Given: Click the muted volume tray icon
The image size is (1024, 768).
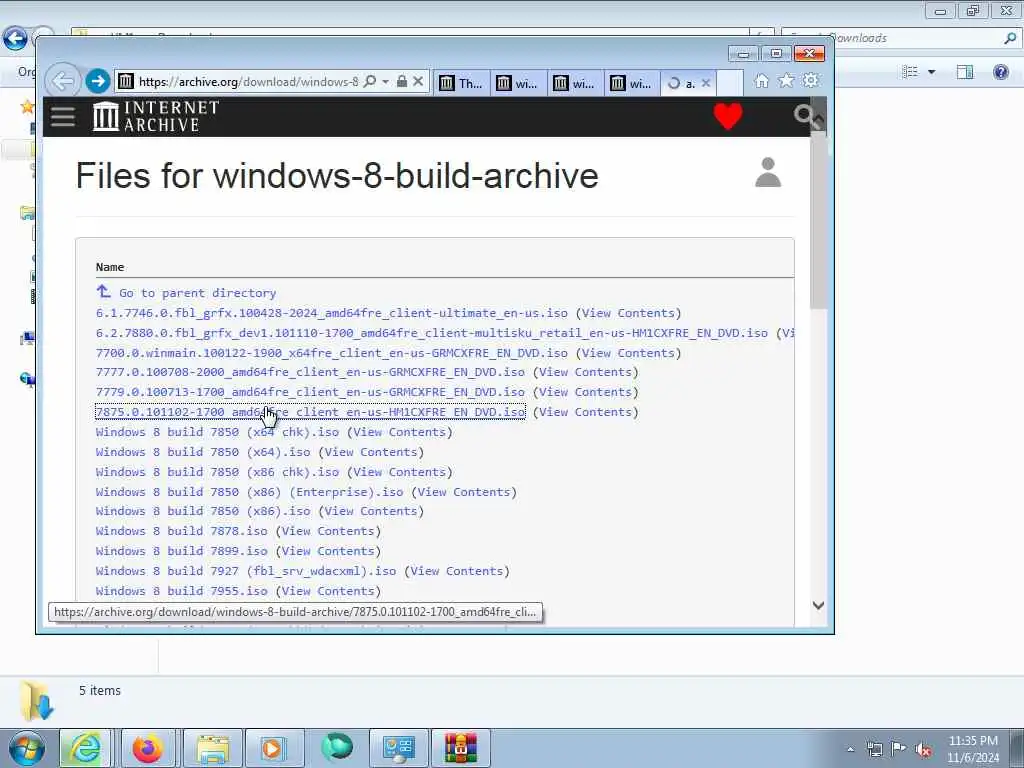Looking at the screenshot, I should [923, 750].
